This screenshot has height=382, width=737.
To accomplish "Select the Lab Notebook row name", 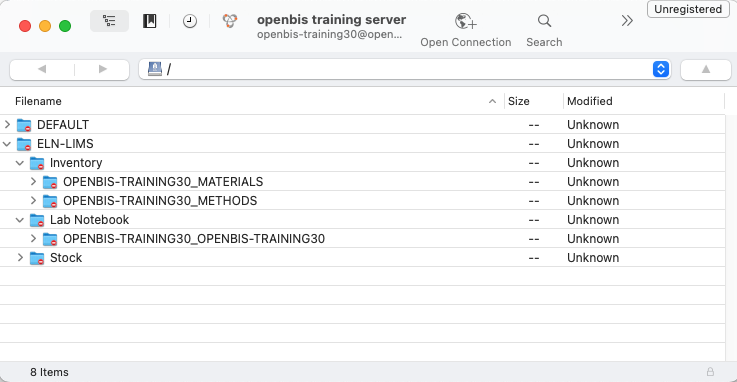I will point(89,219).
